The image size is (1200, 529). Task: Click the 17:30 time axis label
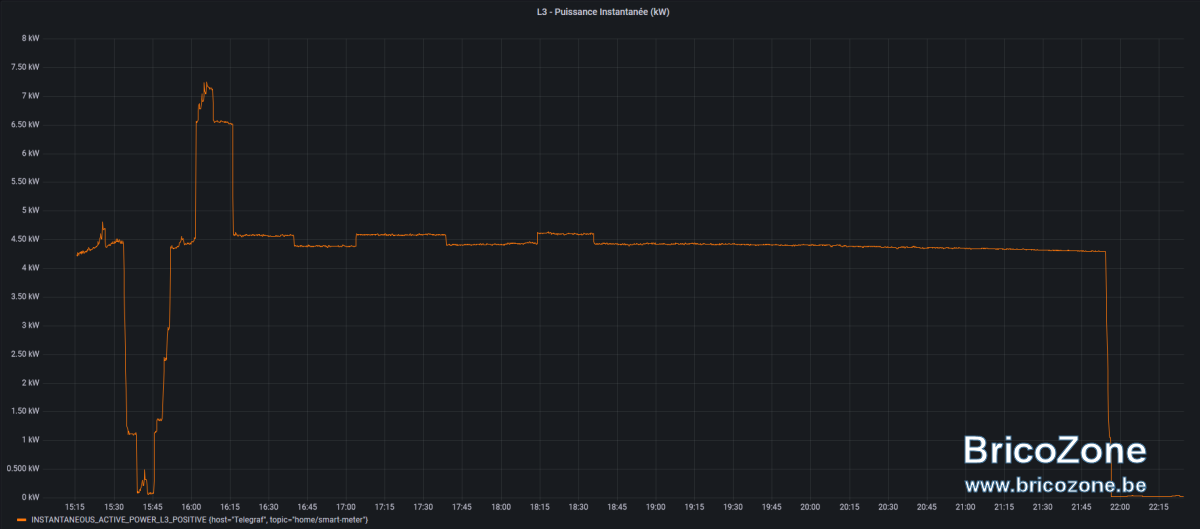pos(424,507)
